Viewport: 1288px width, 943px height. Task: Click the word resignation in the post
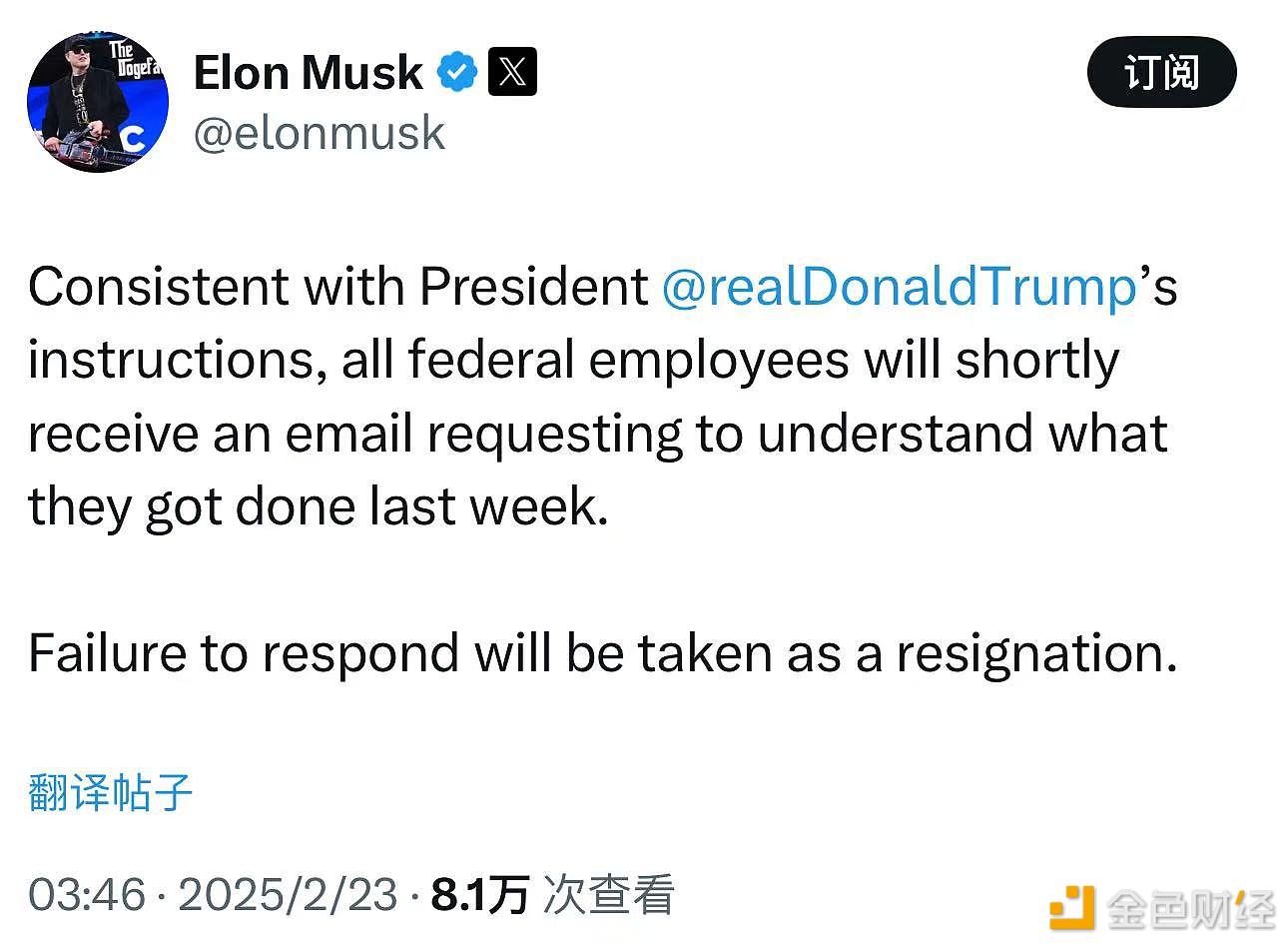point(1036,653)
